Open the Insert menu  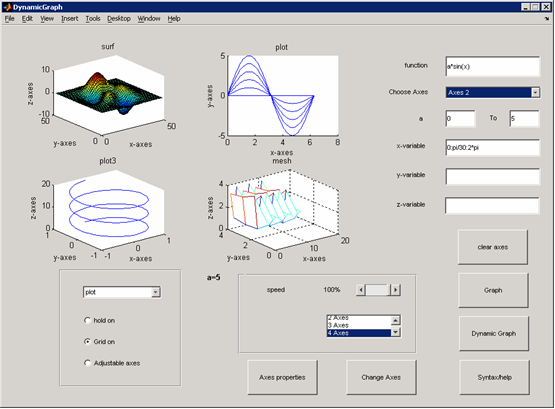click(69, 18)
